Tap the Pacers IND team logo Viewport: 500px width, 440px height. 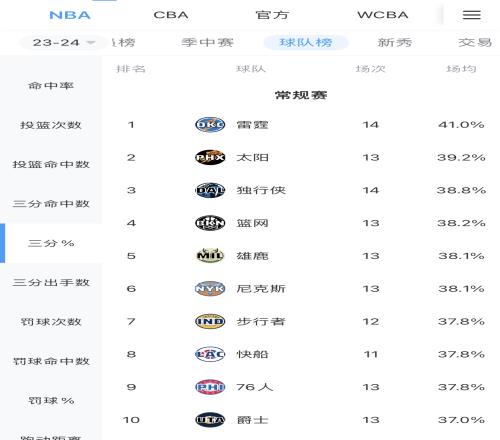click(x=210, y=321)
